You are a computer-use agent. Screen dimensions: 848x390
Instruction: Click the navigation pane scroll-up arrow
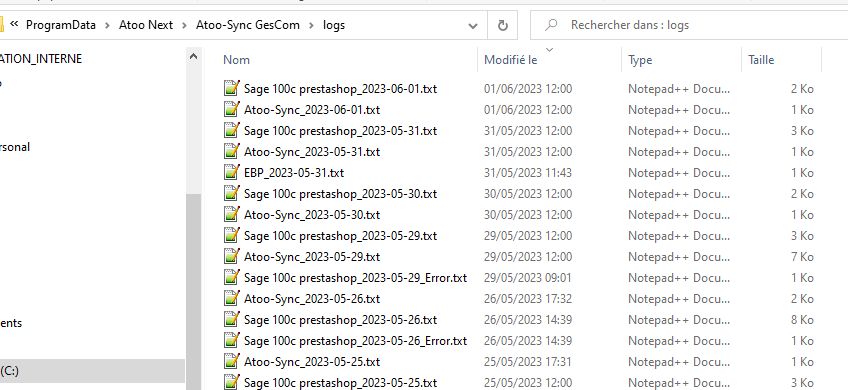[x=193, y=56]
